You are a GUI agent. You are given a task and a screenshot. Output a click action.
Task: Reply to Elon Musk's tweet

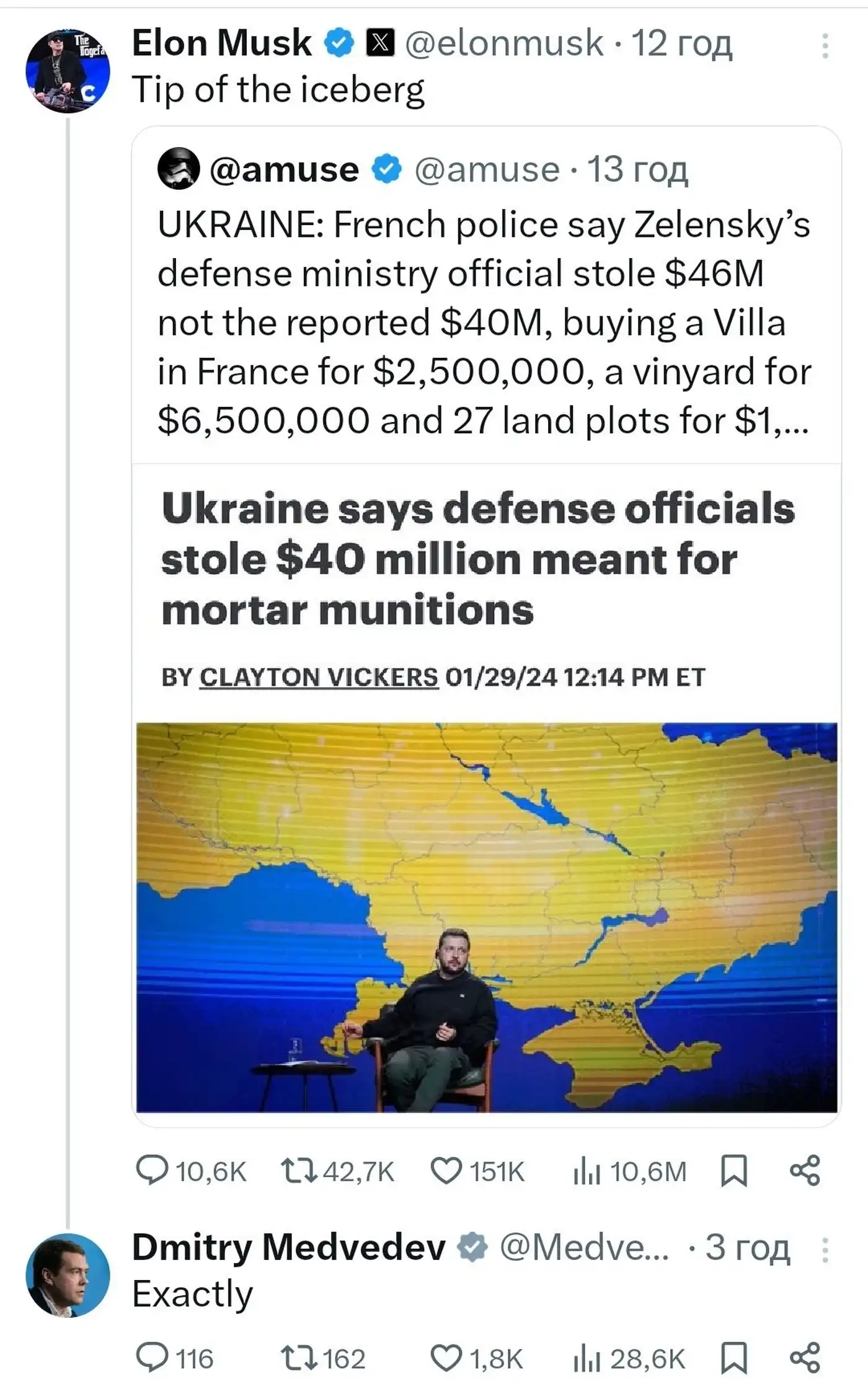click(x=152, y=1171)
